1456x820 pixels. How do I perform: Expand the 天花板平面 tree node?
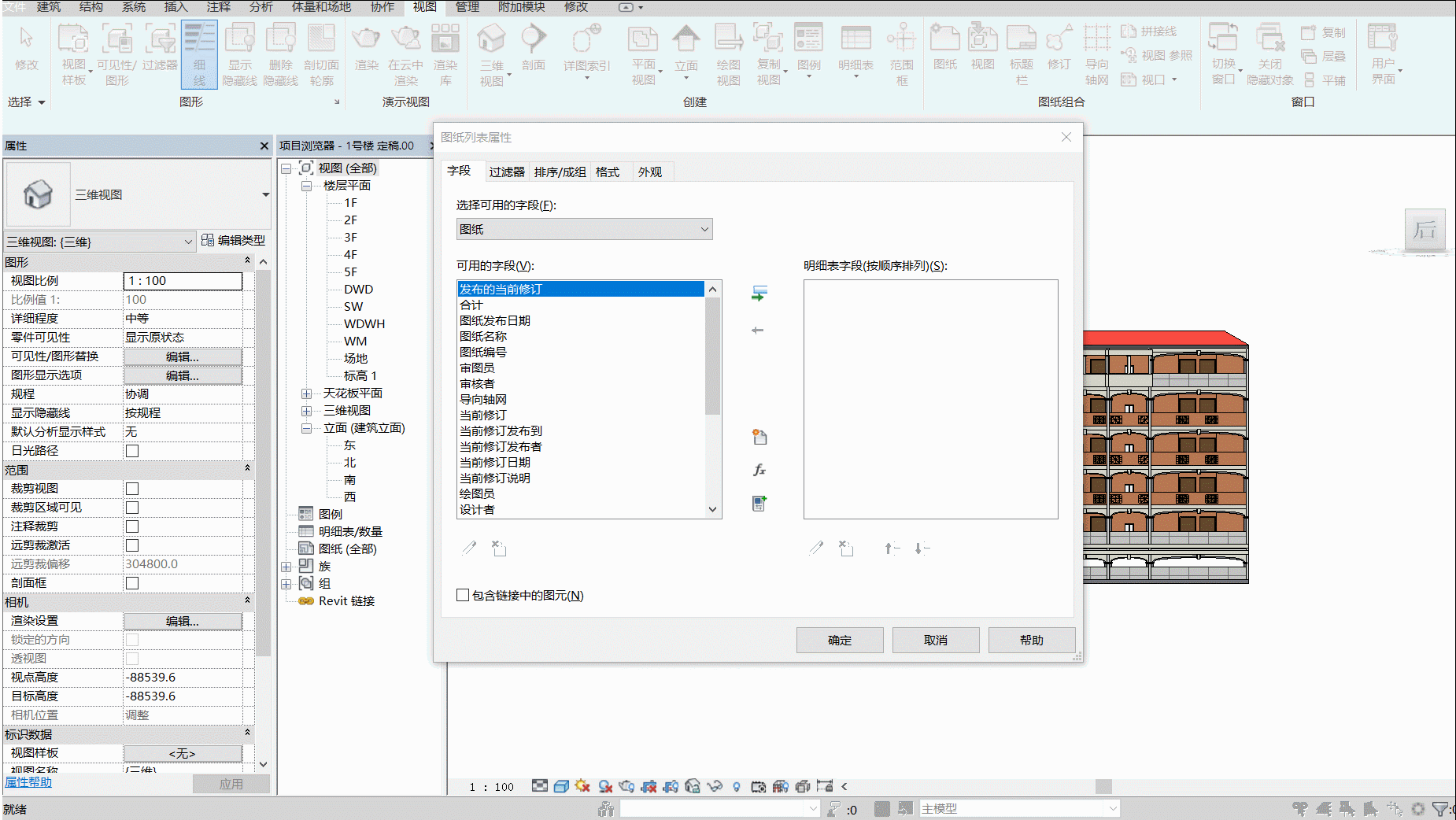point(306,393)
